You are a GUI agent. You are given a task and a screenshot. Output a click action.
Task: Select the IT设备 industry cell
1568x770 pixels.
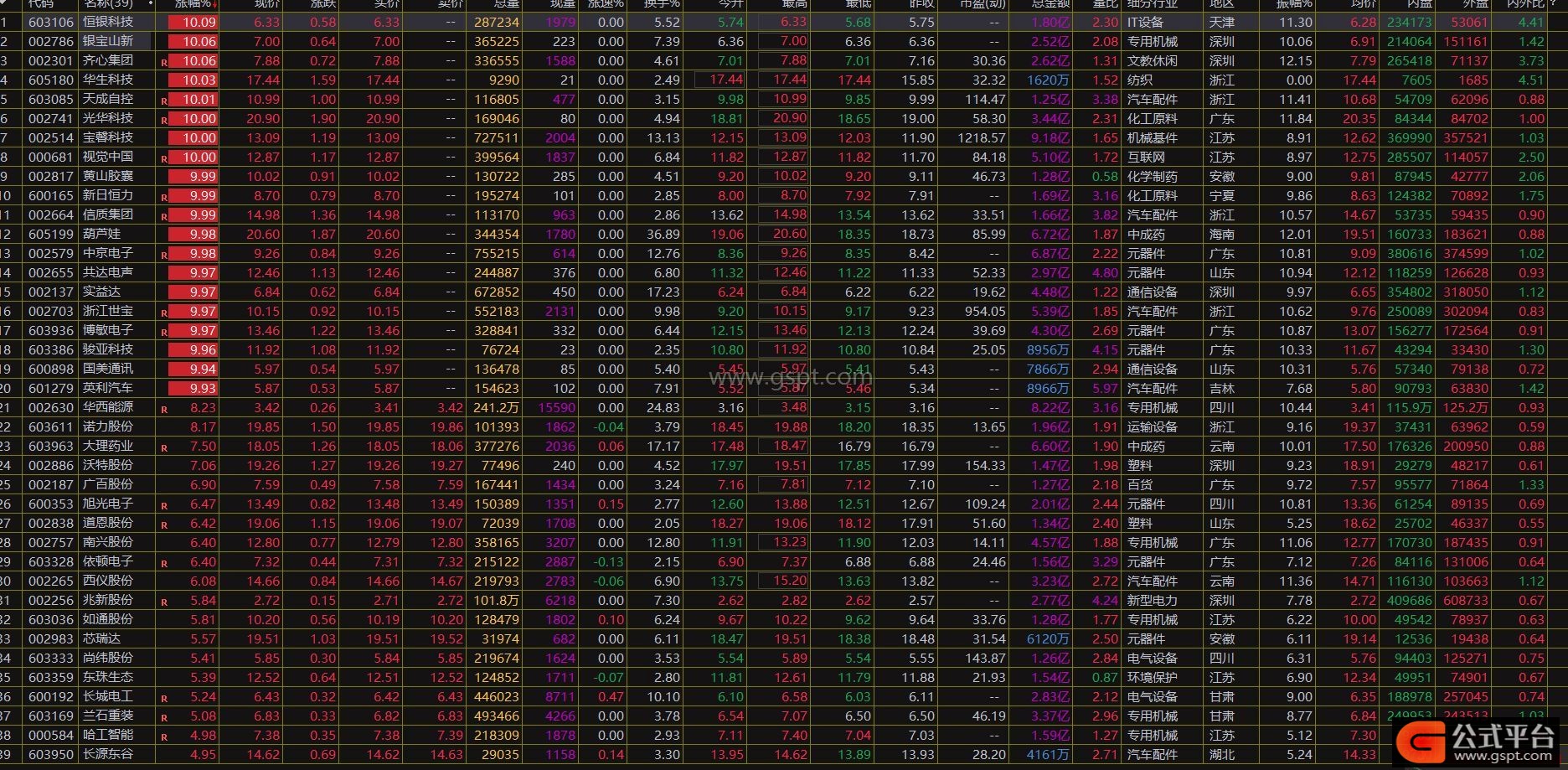(x=1145, y=22)
